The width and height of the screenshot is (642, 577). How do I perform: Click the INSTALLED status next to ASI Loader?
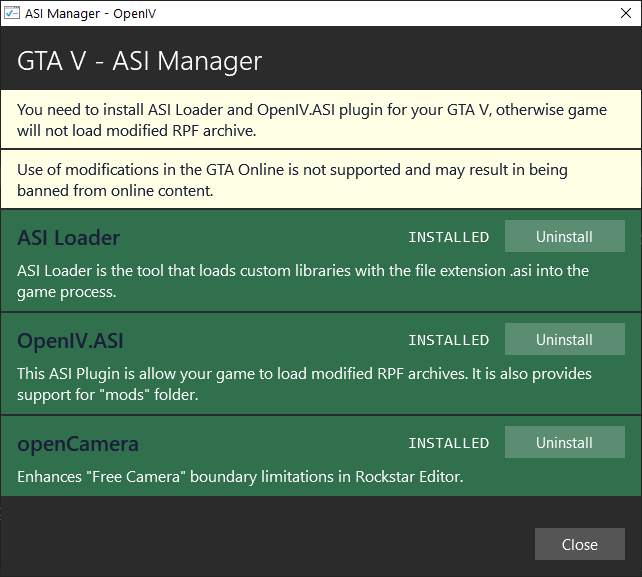click(449, 237)
